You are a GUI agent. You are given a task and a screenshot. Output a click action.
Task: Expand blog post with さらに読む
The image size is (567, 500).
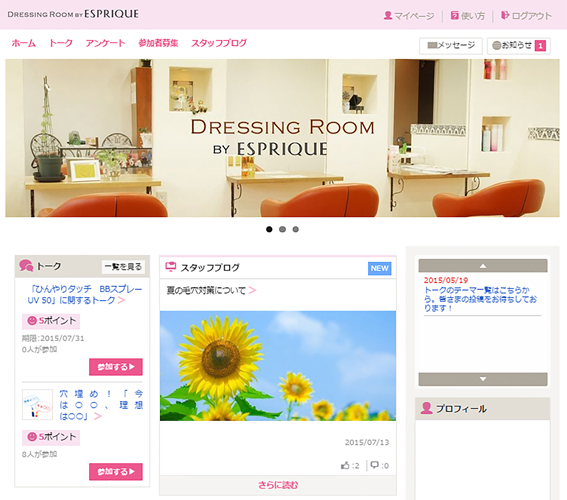coord(278,485)
